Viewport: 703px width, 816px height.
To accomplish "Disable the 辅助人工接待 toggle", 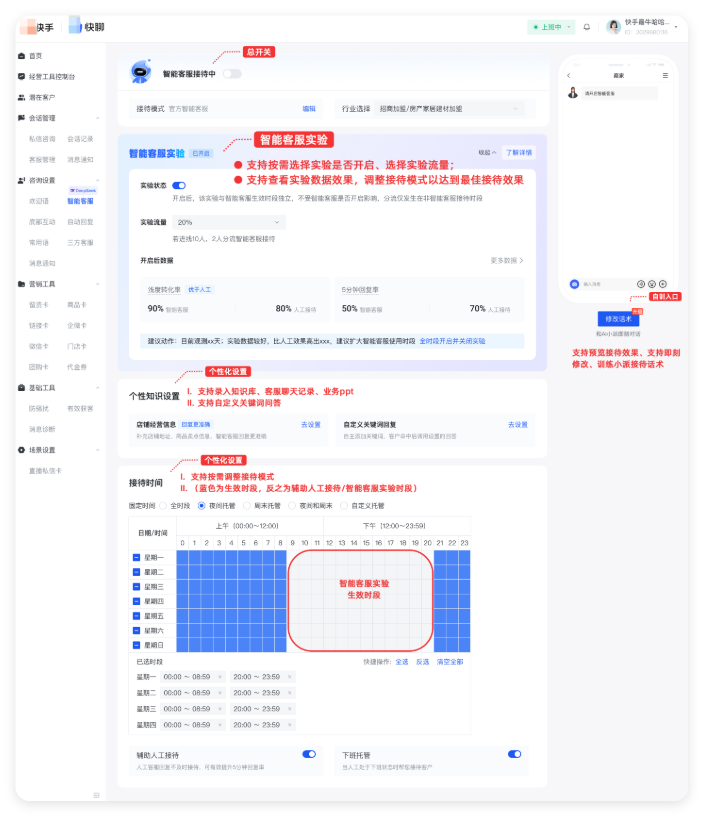I will coord(309,754).
